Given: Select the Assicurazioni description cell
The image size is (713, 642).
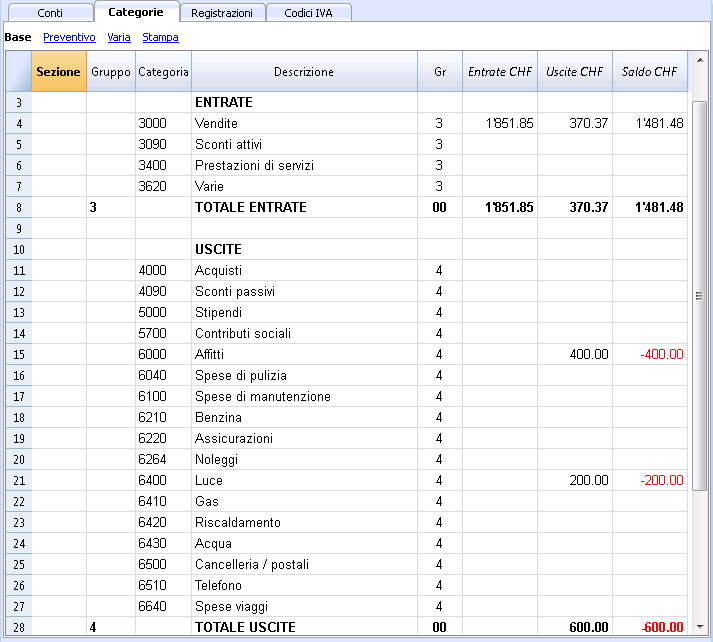Looking at the screenshot, I should [304, 438].
